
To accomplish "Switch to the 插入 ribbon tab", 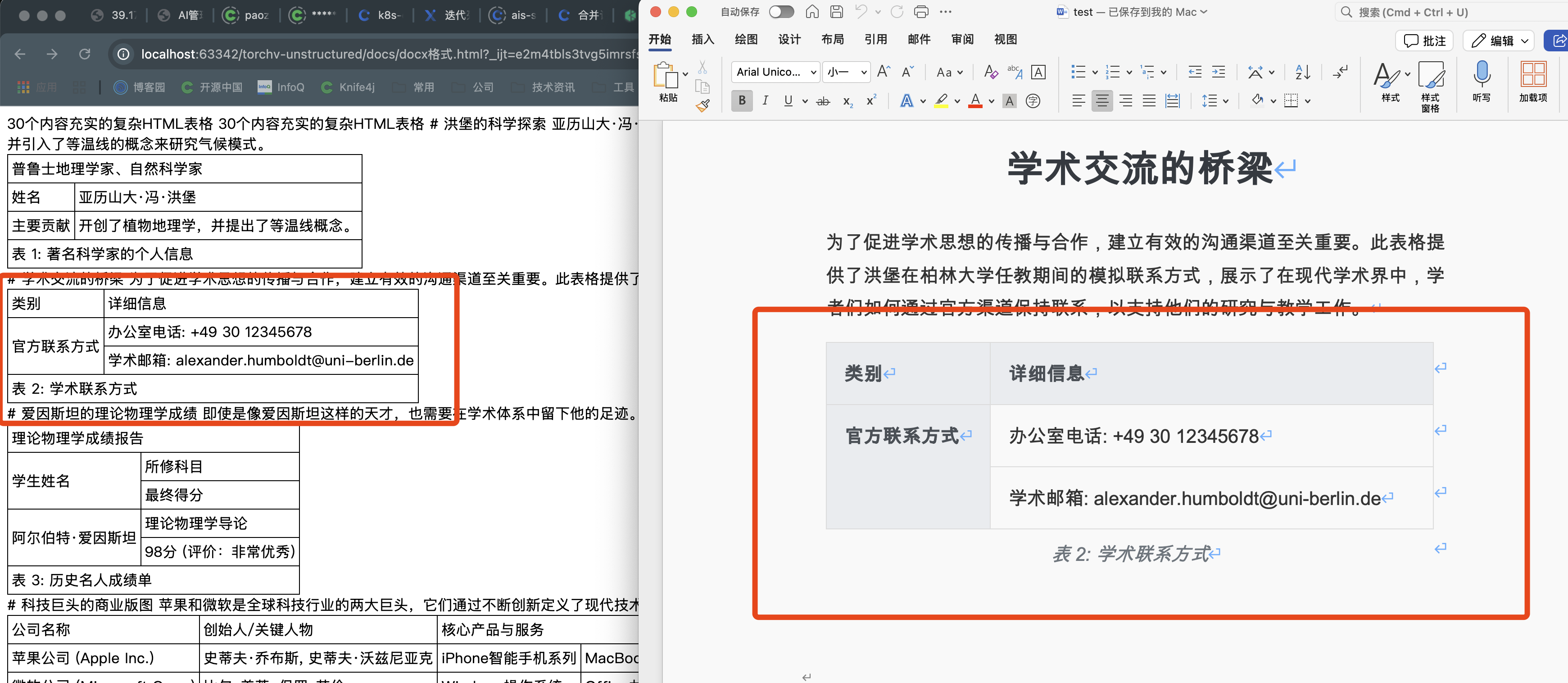I will (x=702, y=39).
